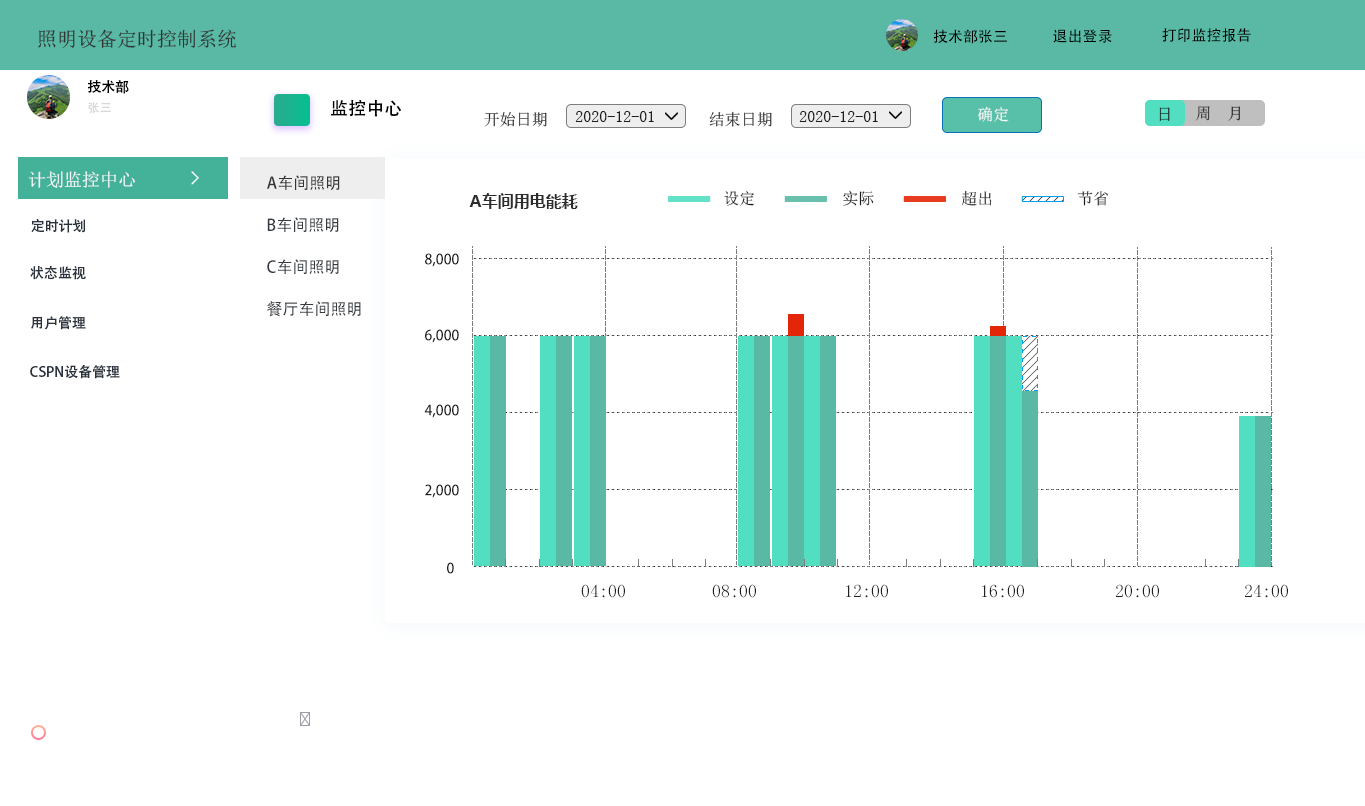Click the green 监控中心 square icon

point(292,110)
